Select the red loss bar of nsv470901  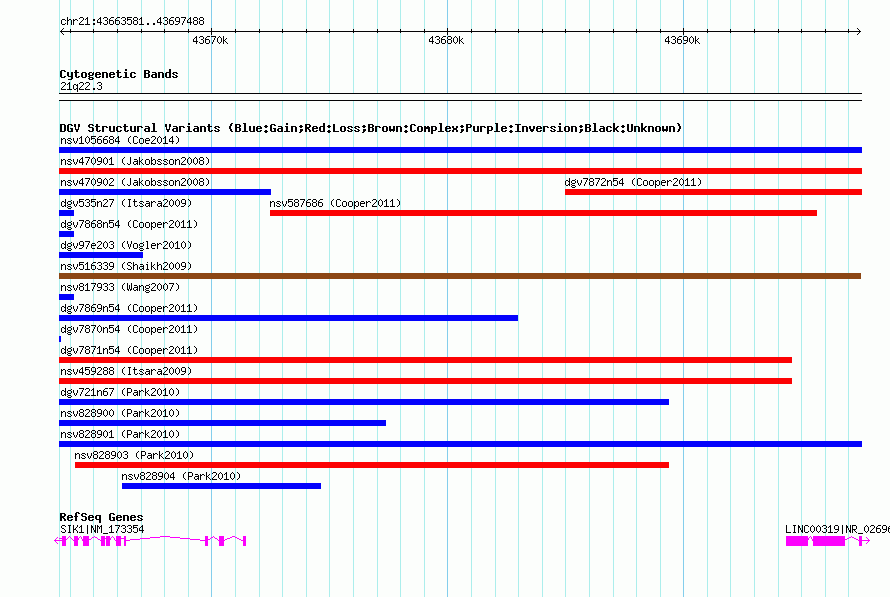[x=460, y=171]
